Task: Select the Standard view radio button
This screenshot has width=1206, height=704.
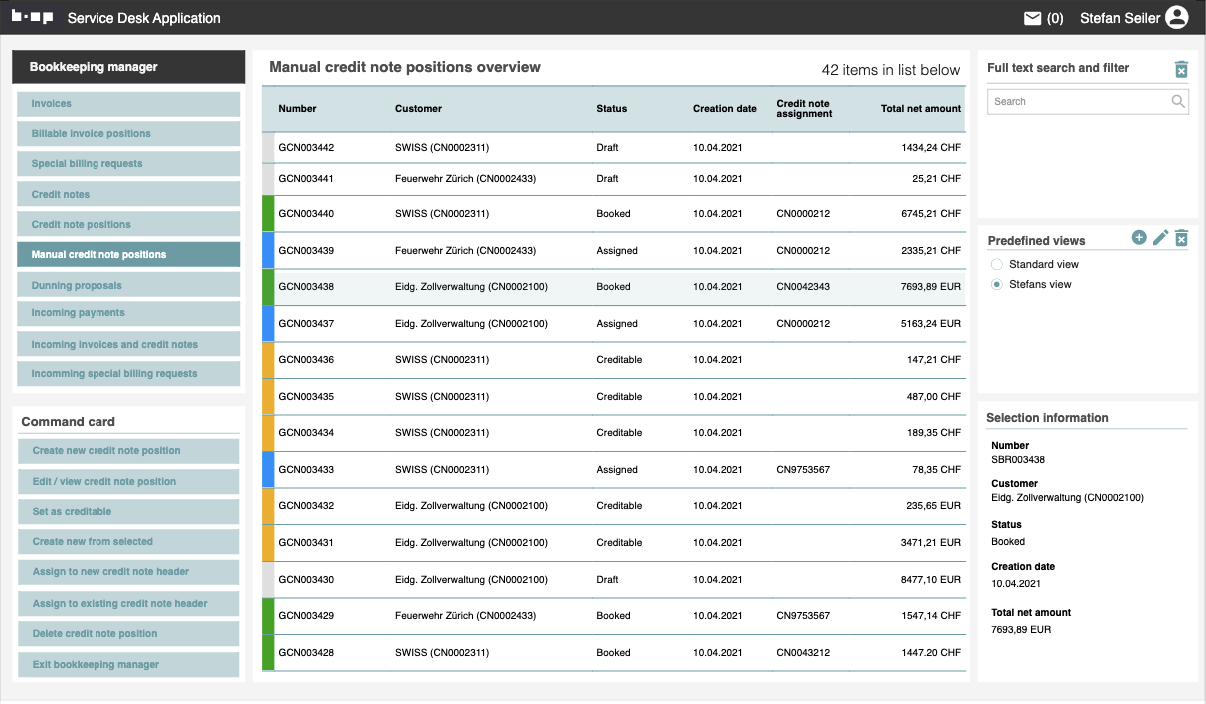Action: (996, 264)
